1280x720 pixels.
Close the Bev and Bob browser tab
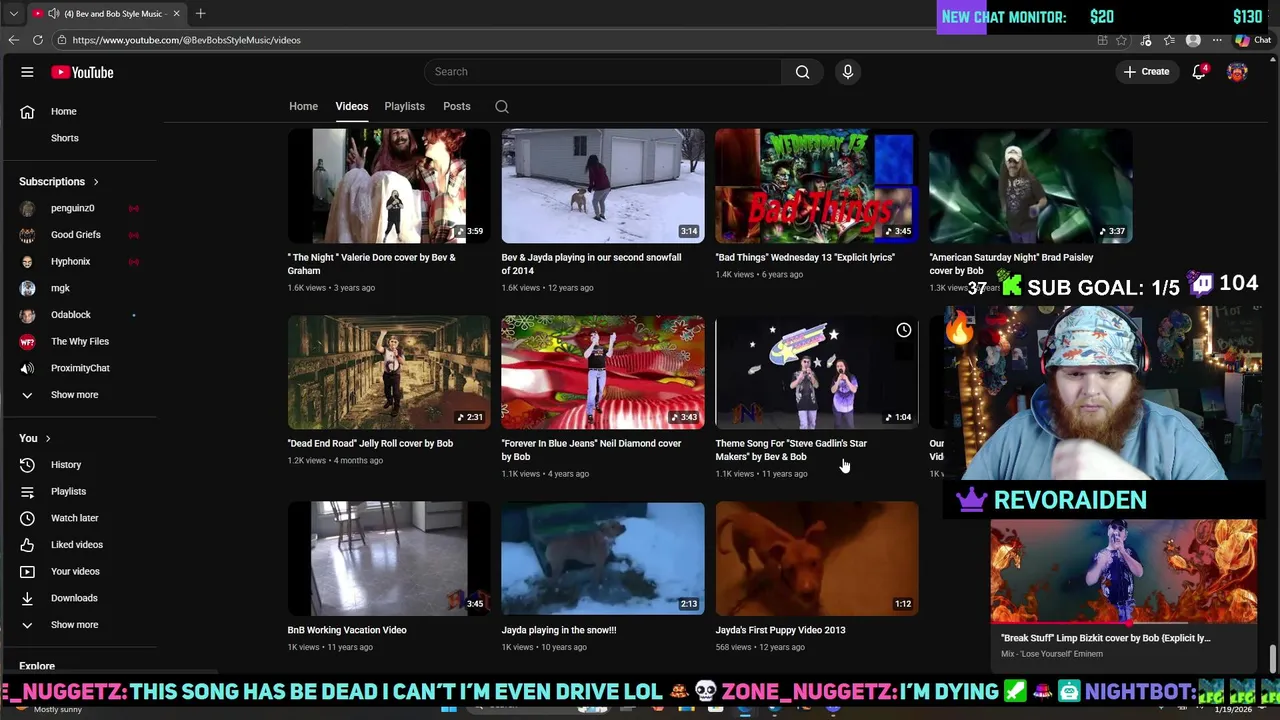(177, 13)
